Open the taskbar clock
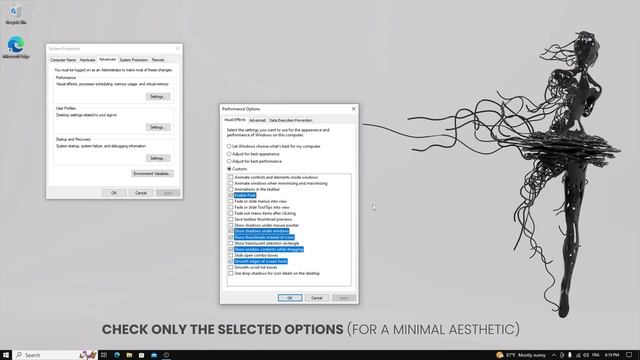 [612, 355]
